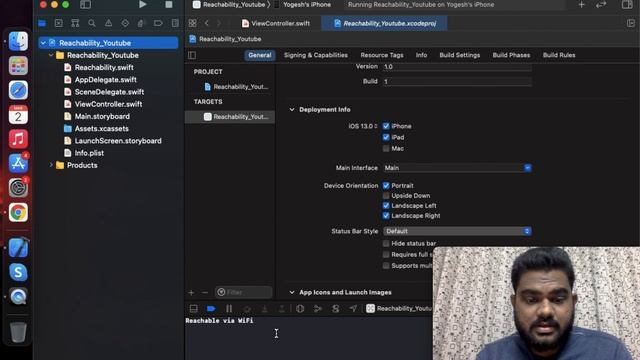640x360 pixels.
Task: Change the iOS 13.0 deployment target
Action: pos(363,126)
